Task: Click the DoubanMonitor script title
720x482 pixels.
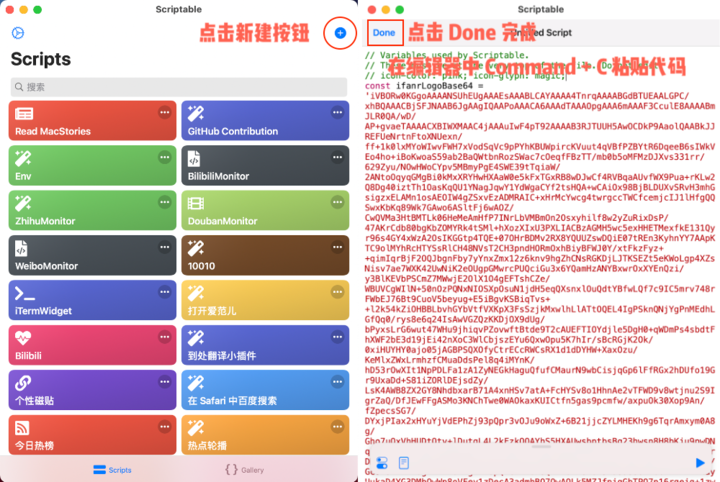Action: [222, 221]
